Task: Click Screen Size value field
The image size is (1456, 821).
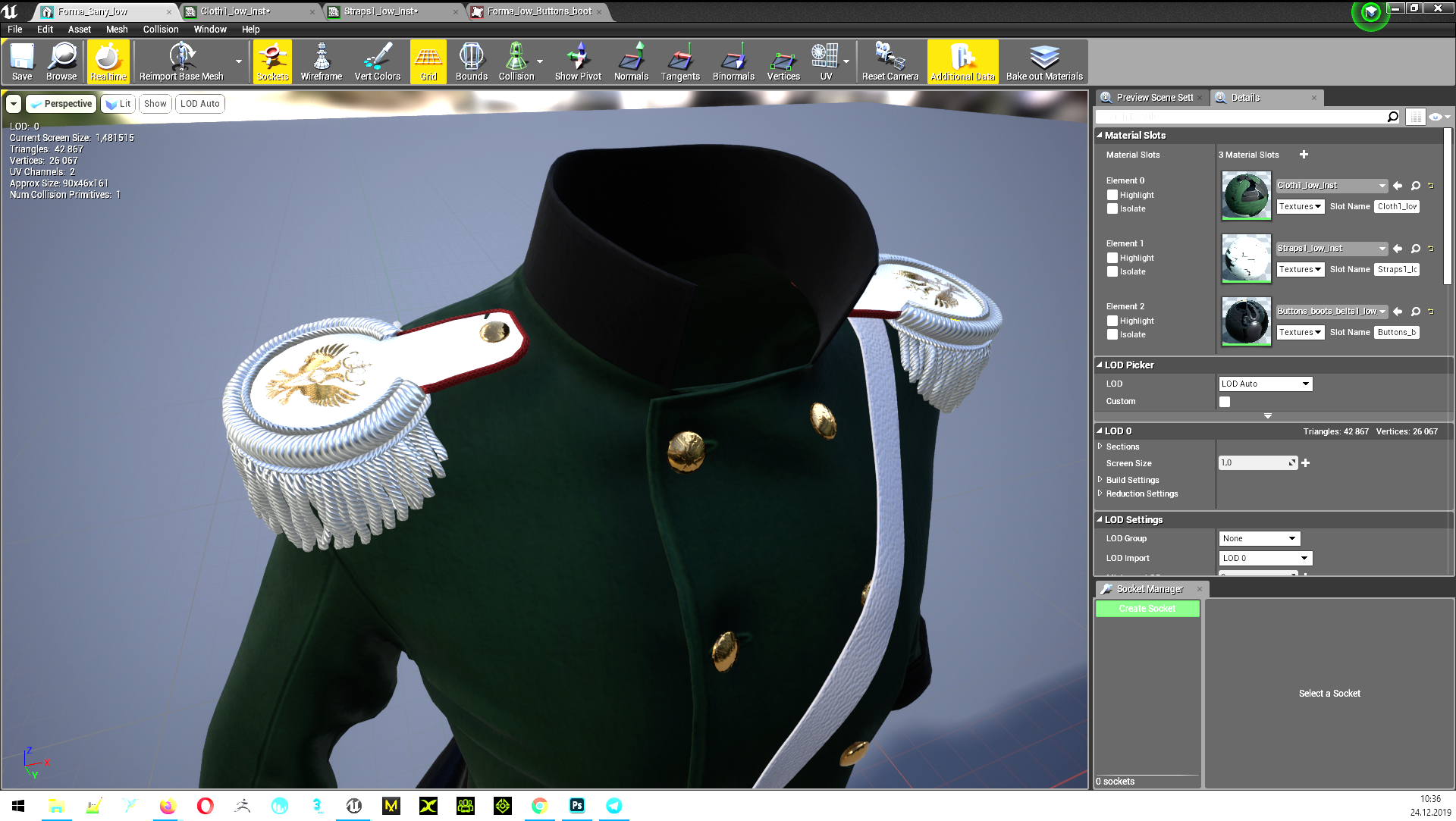Action: click(1257, 463)
